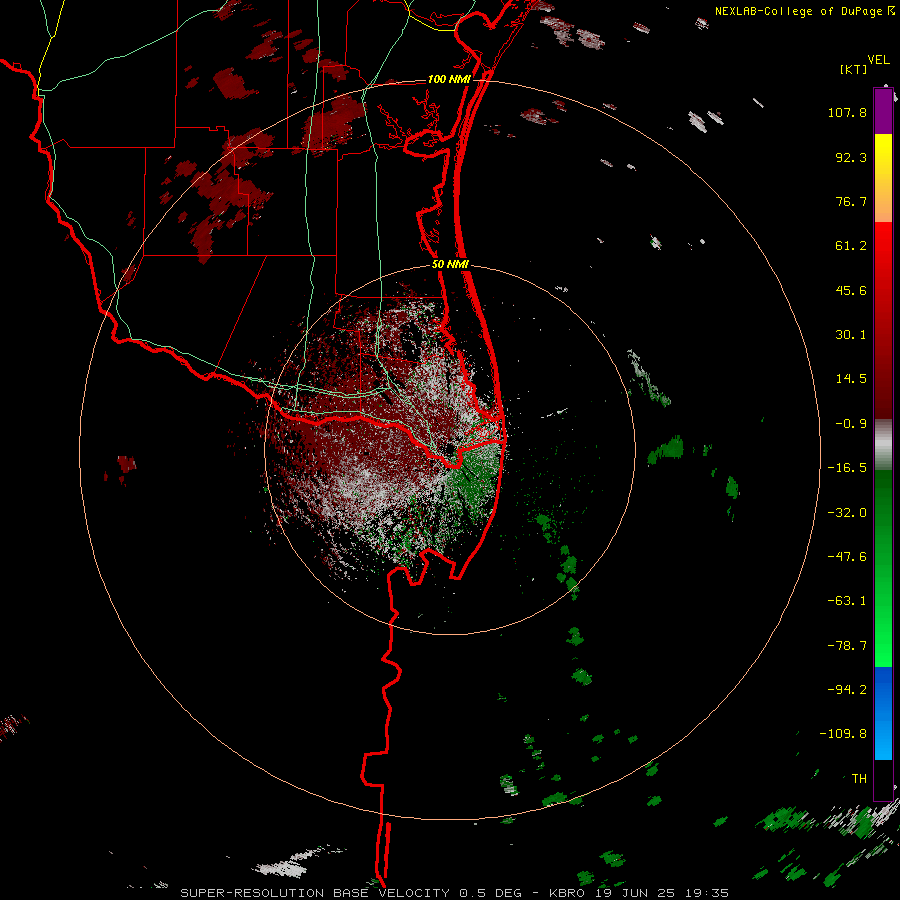900x900 pixels.
Task: Pick the yellow-orange segment of the velocity bar
Action: click(883, 178)
